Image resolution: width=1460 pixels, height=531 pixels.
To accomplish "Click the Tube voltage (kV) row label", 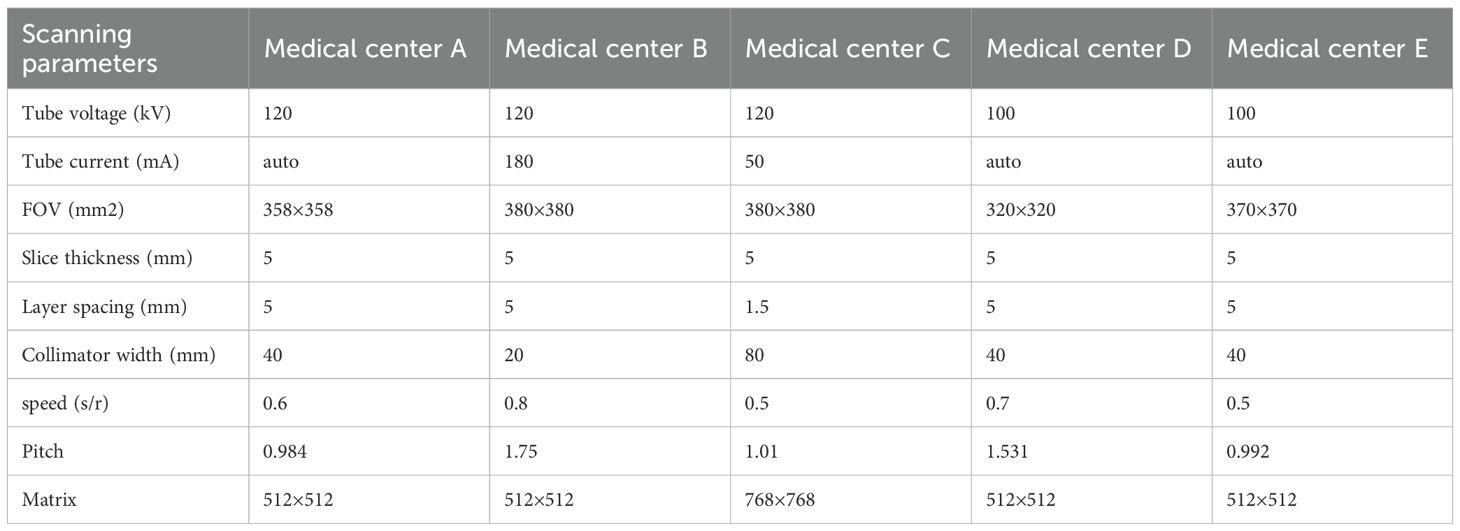I will pos(96,114).
